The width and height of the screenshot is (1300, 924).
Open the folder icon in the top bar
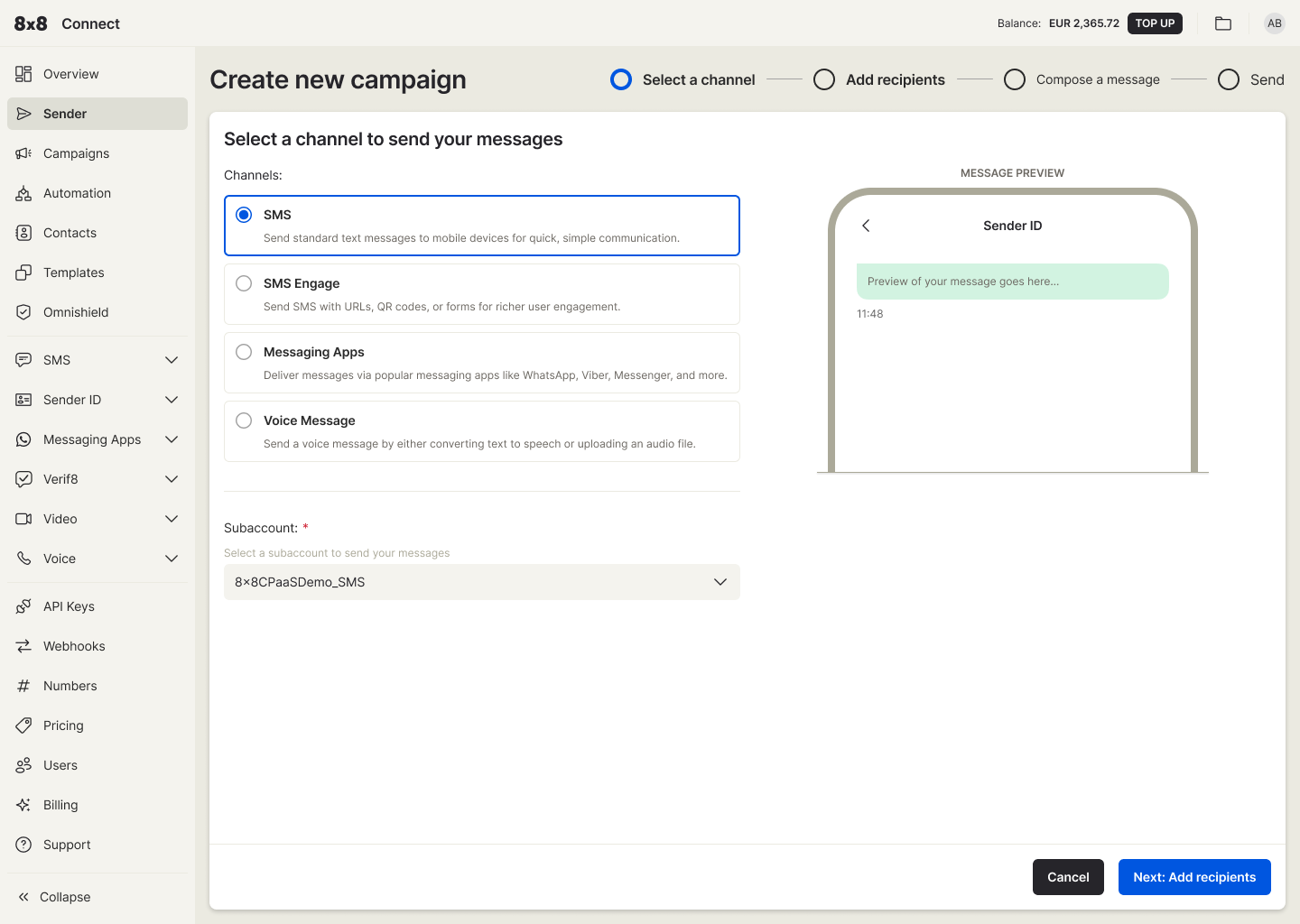coord(1223,23)
